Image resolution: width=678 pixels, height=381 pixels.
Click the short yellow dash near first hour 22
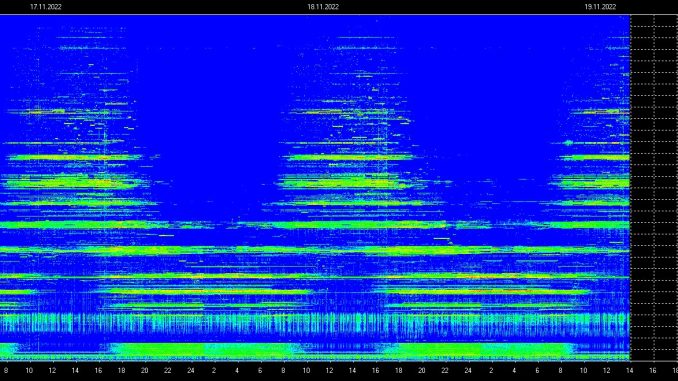[x=166, y=236]
